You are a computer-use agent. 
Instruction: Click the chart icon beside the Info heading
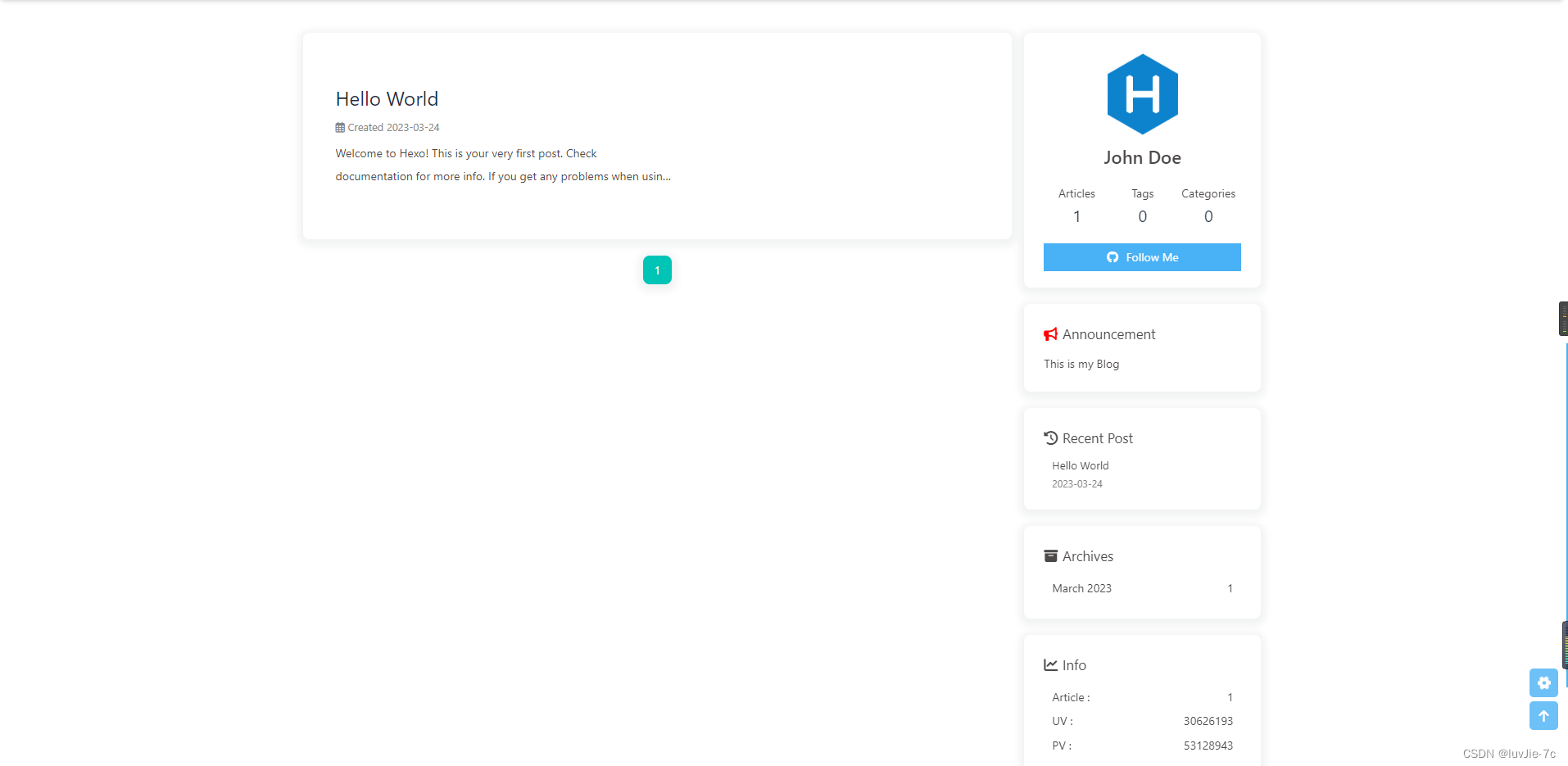pos(1051,664)
